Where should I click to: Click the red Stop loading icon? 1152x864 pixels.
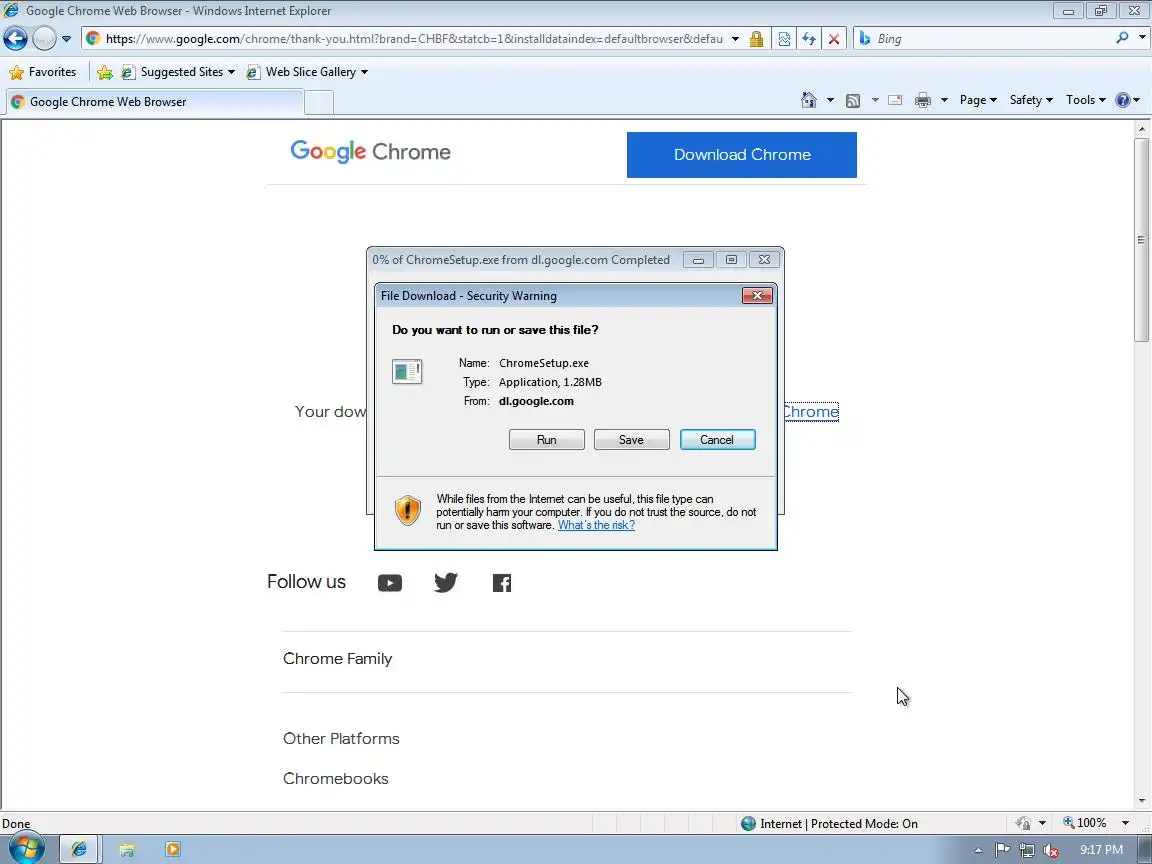(834, 39)
